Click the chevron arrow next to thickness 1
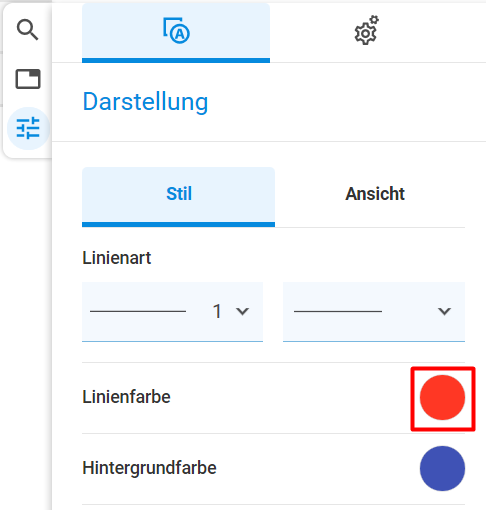 pyautogui.click(x=242, y=311)
